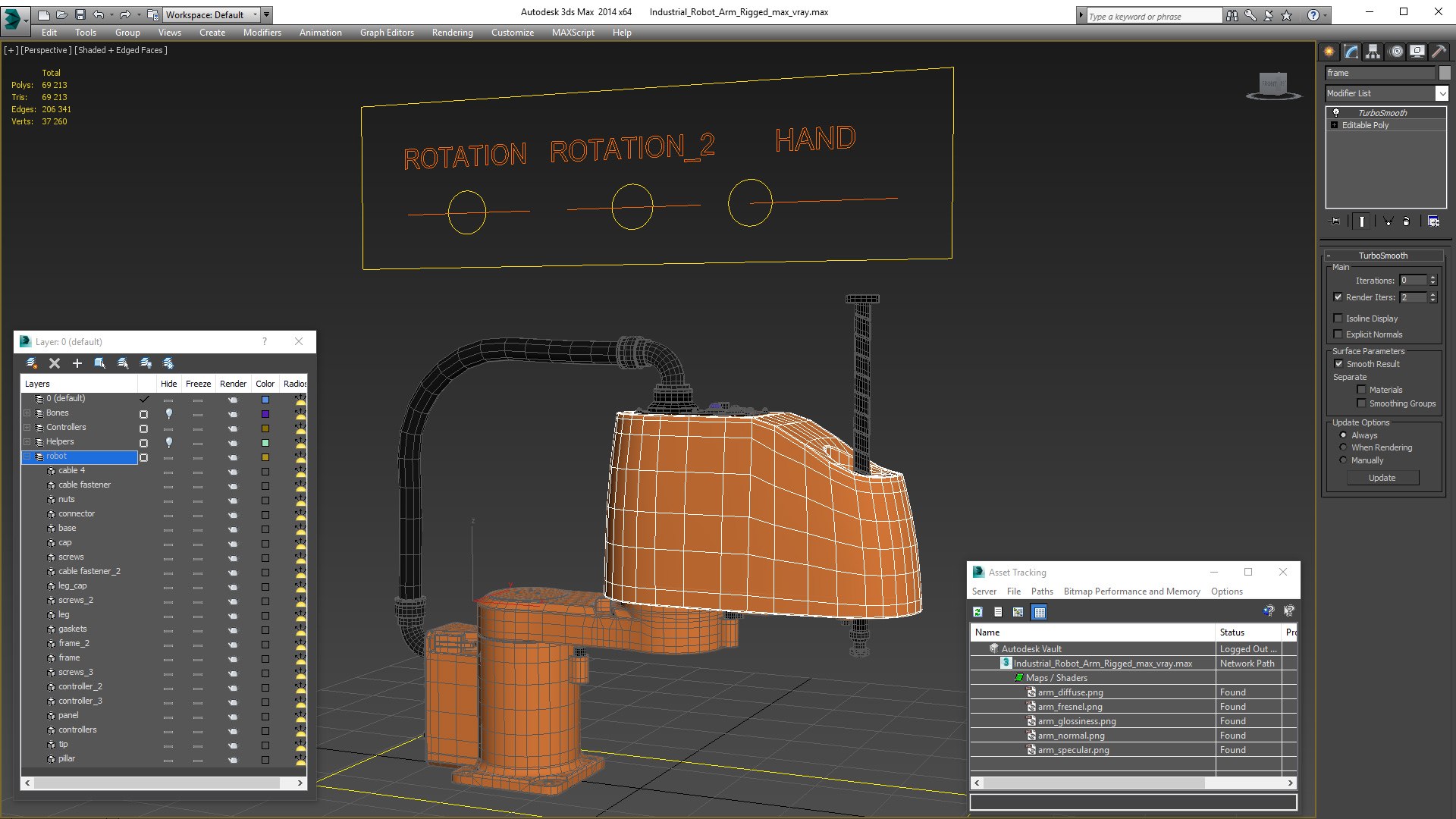1456x819 pixels.
Task: Click Select Highlighted Objects and Layers icon
Action: pos(99,363)
